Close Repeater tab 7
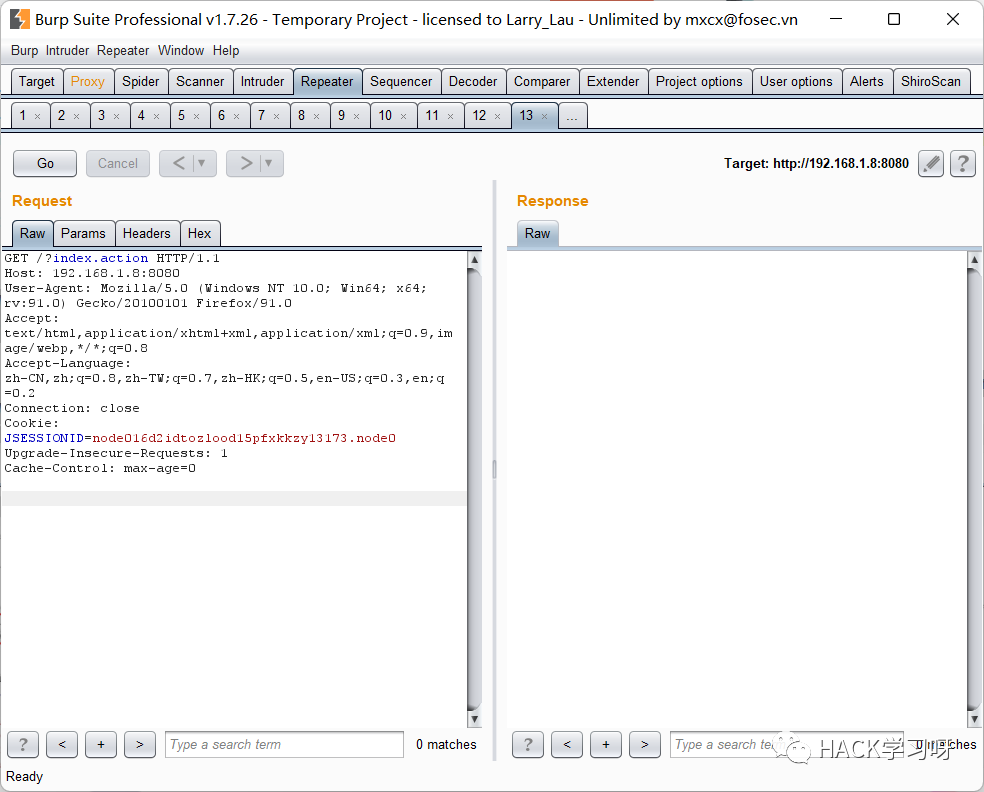Image resolution: width=984 pixels, height=792 pixels. point(277,116)
